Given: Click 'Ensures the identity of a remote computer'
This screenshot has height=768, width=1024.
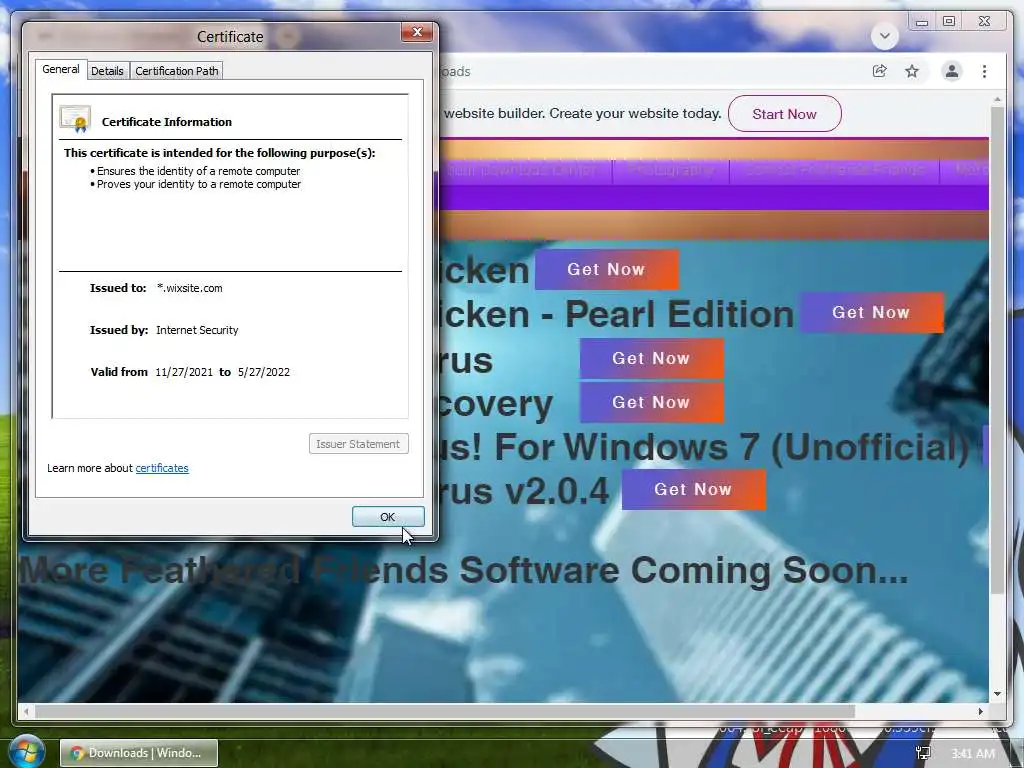Looking at the screenshot, I should (x=199, y=171).
